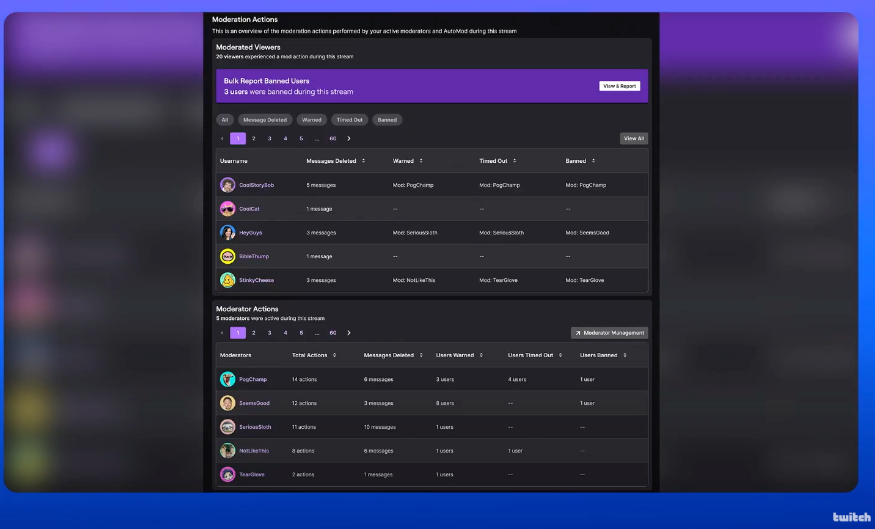Sort moderators by Messages Deleted arrows

click(421, 355)
